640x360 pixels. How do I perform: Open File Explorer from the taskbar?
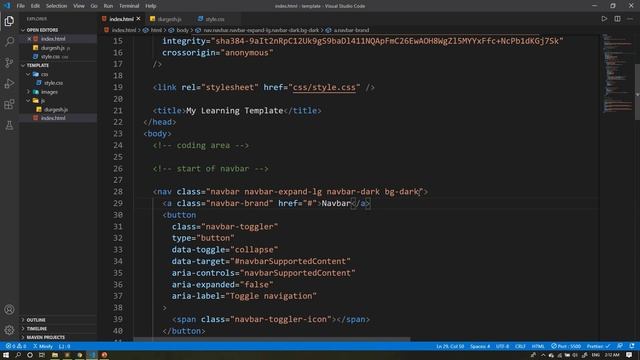(54, 355)
